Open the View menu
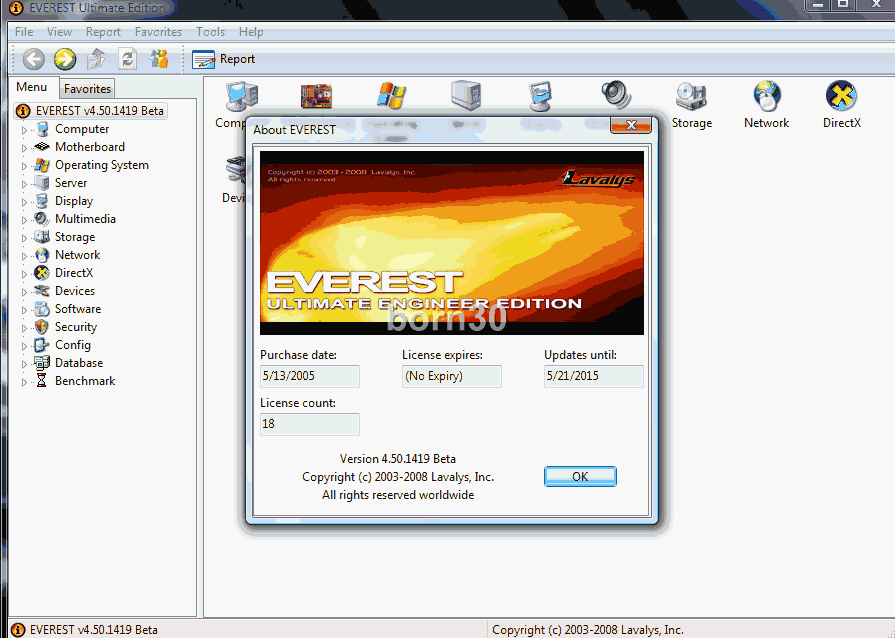The height and width of the screenshot is (638, 895). [x=59, y=32]
